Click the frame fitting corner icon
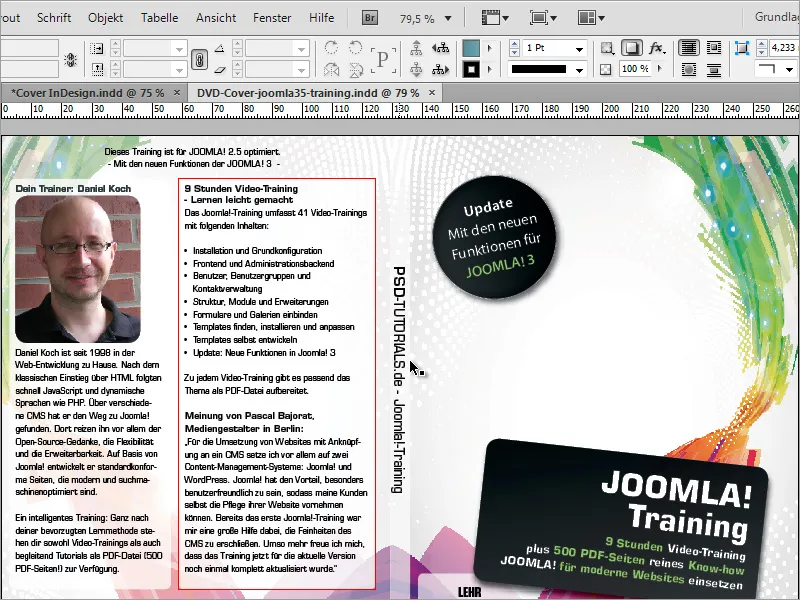The image size is (800, 600). (x=741, y=48)
